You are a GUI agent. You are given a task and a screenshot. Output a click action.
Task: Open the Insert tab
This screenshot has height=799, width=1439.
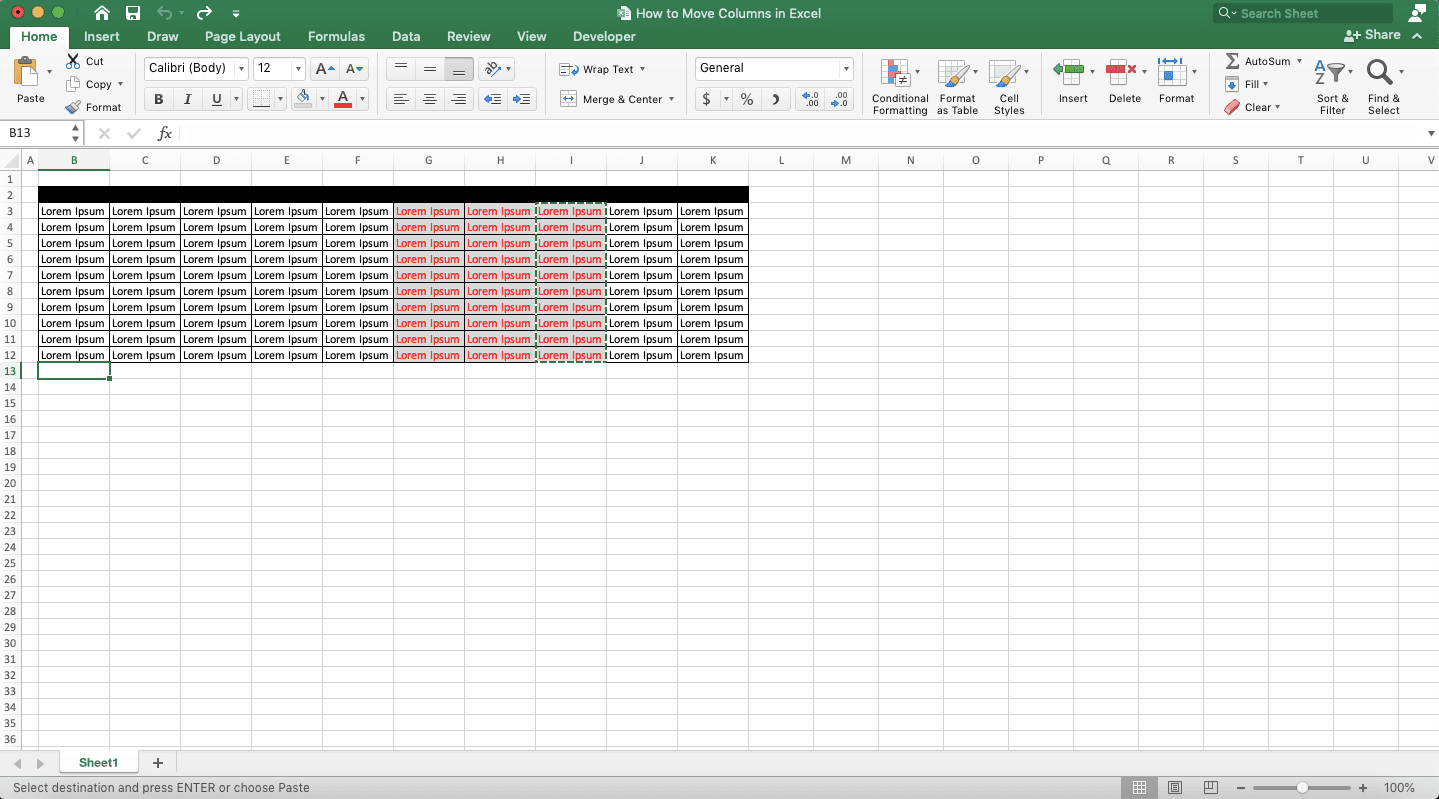tap(102, 36)
